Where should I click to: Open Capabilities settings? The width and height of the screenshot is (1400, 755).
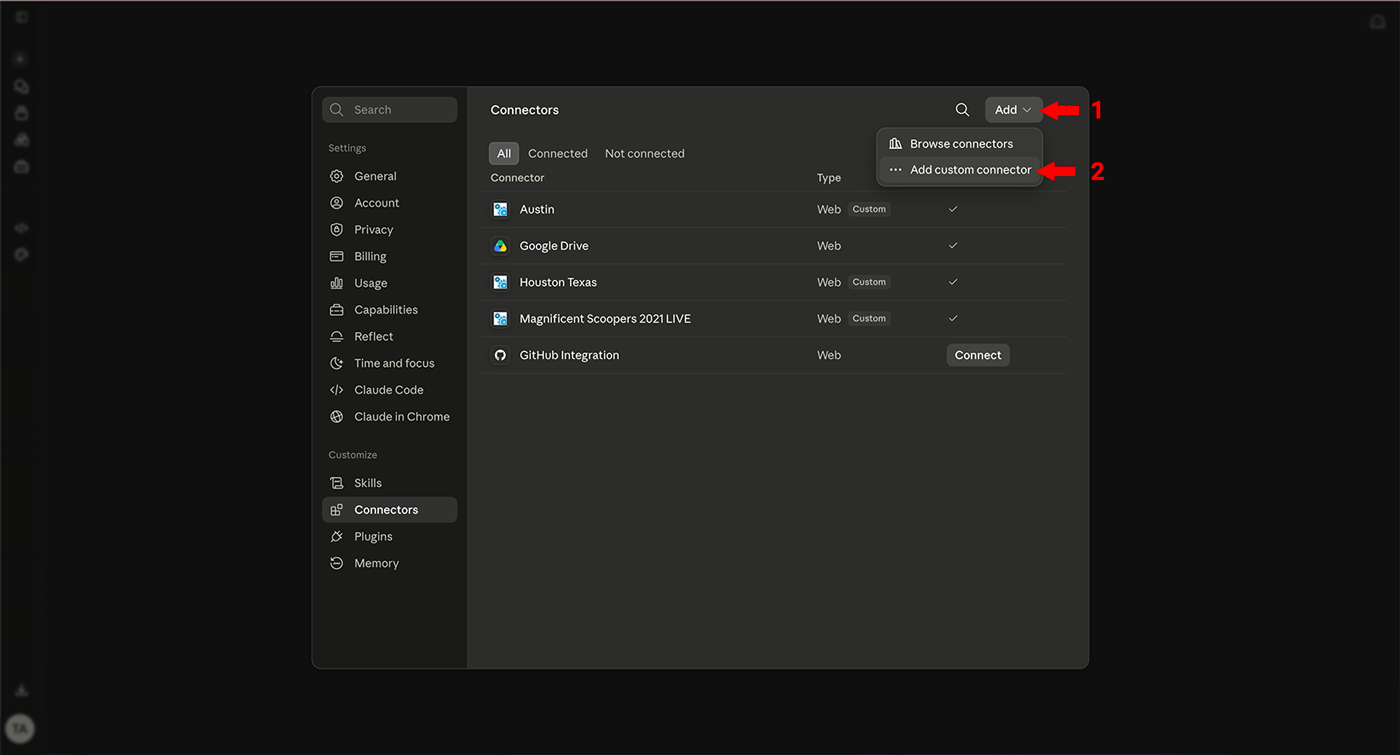389,310
